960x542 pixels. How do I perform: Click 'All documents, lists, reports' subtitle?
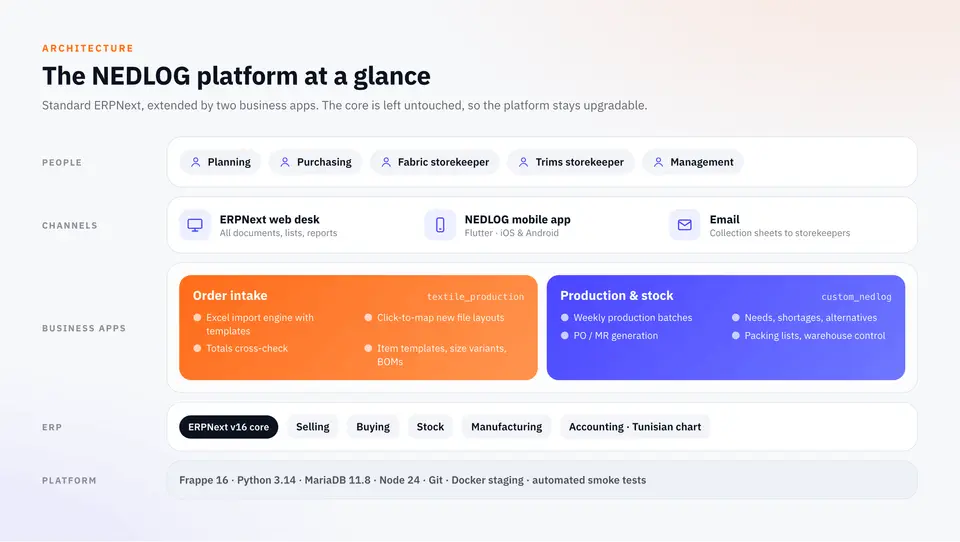pyautogui.click(x=279, y=233)
